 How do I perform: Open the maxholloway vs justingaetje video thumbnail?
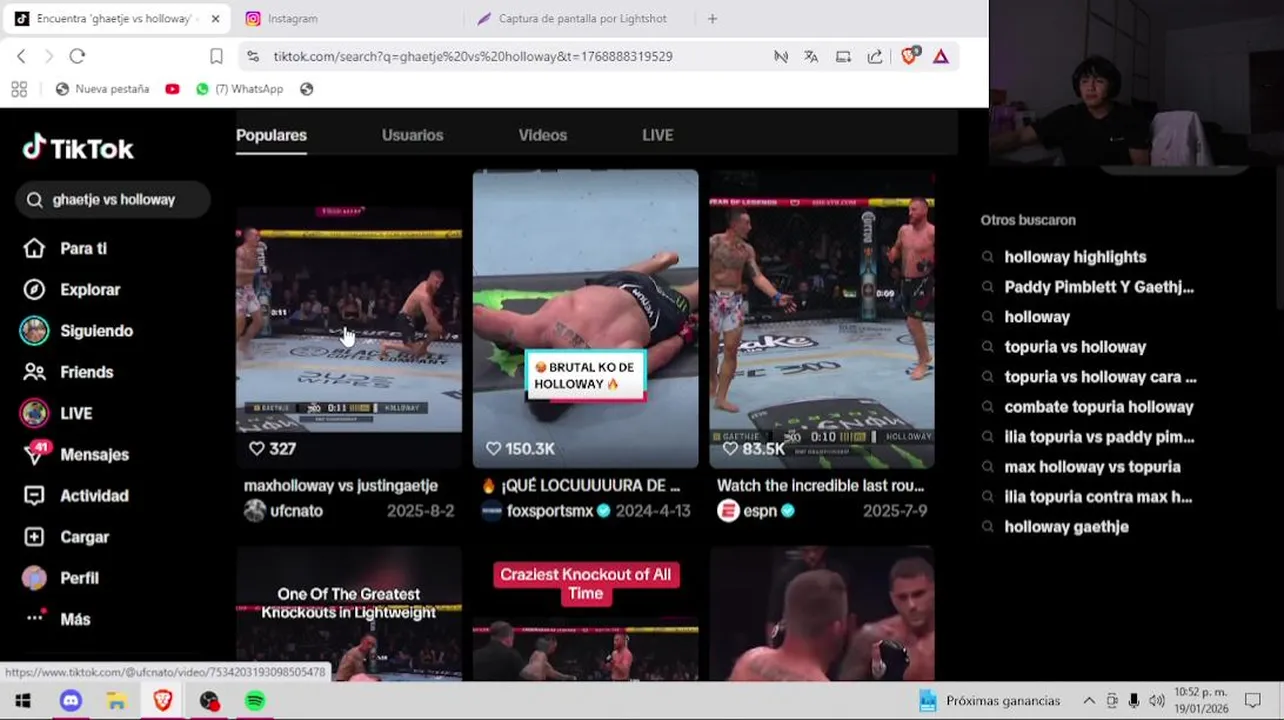click(349, 318)
